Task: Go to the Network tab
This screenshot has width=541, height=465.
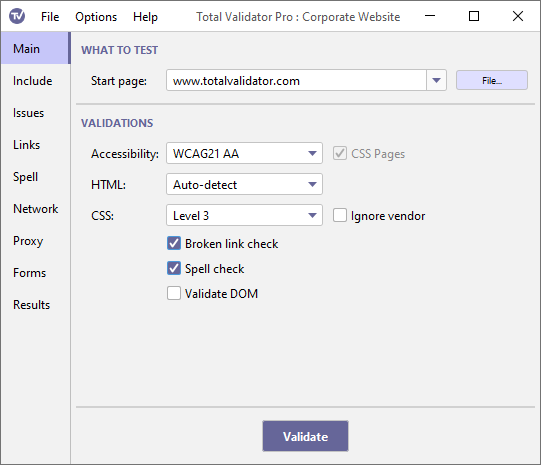Action: tap(36, 209)
